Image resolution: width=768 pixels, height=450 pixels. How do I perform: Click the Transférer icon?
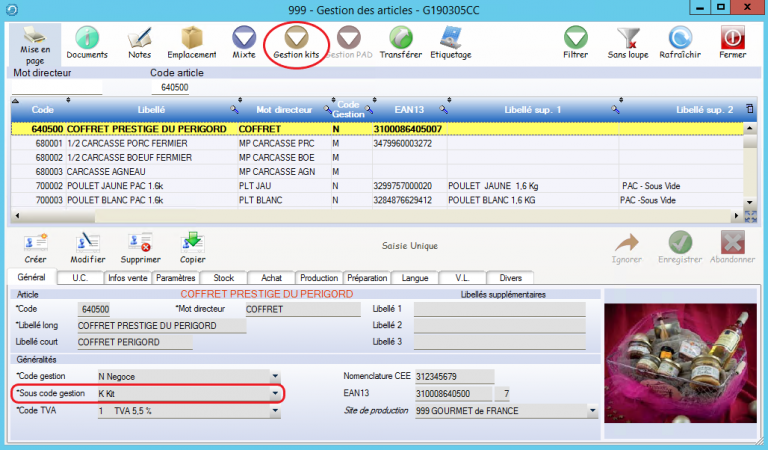[400, 39]
